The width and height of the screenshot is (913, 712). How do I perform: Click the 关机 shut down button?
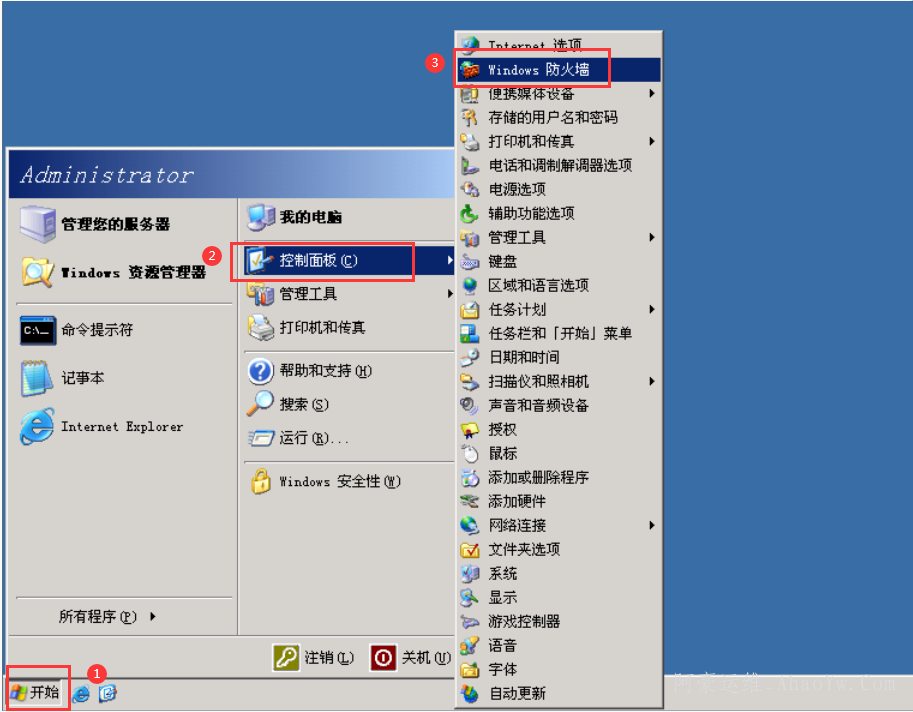(411, 658)
